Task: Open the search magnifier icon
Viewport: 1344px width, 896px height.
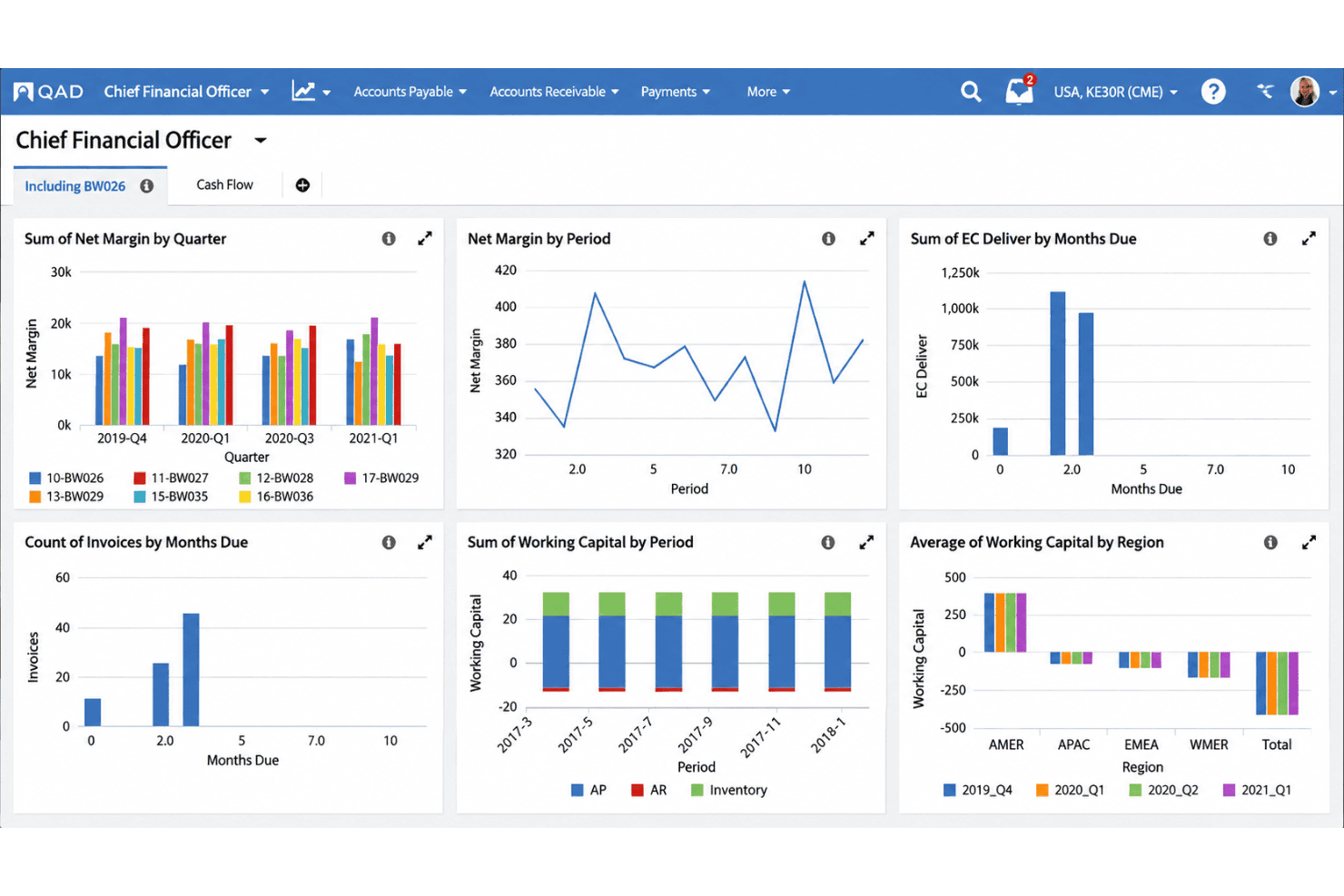Action: click(971, 92)
